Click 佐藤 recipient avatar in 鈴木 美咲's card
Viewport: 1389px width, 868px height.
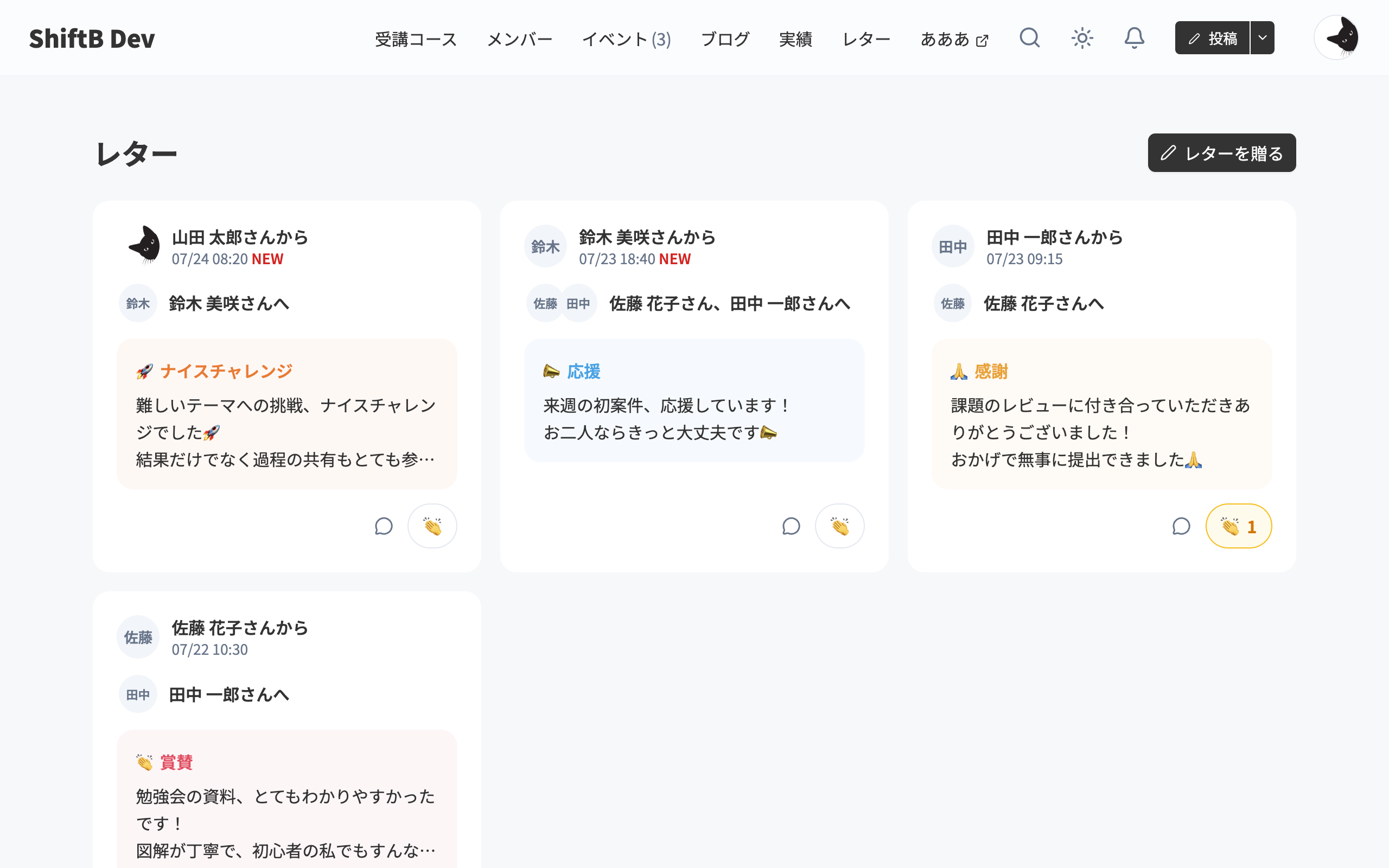point(545,303)
